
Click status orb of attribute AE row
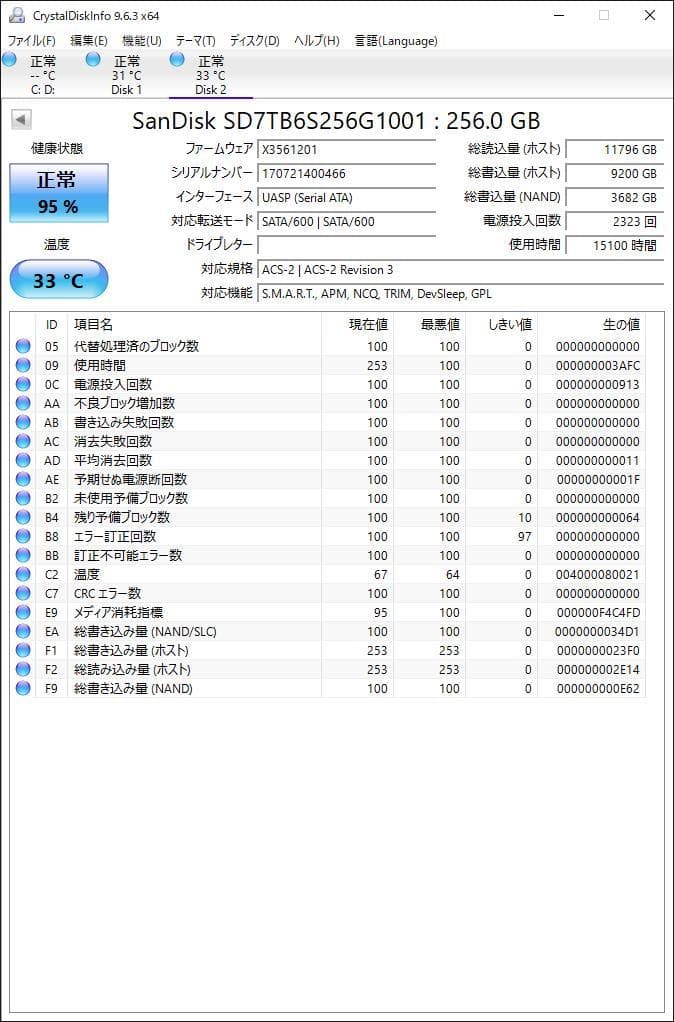click(23, 479)
